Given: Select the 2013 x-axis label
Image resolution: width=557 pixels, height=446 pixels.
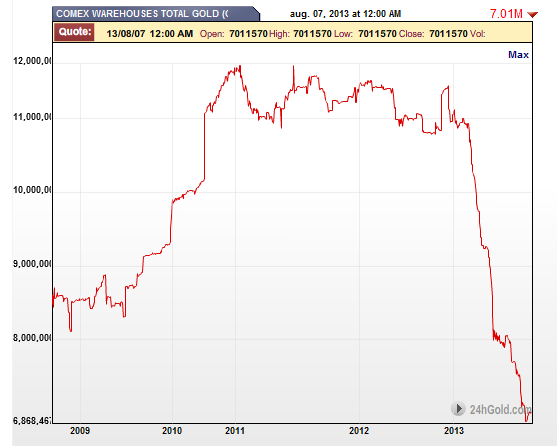Looking at the screenshot, I should point(454,431).
